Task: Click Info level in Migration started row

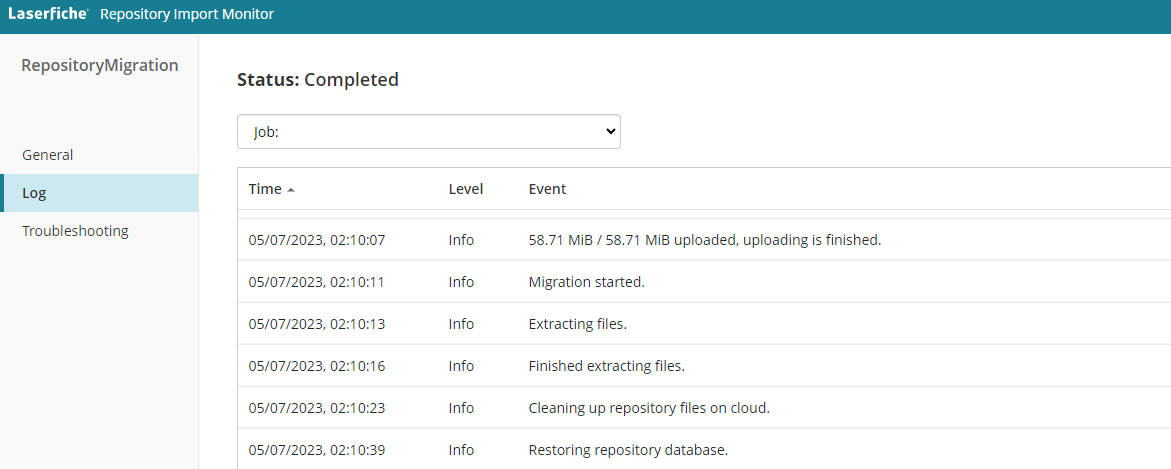Action: [x=462, y=282]
